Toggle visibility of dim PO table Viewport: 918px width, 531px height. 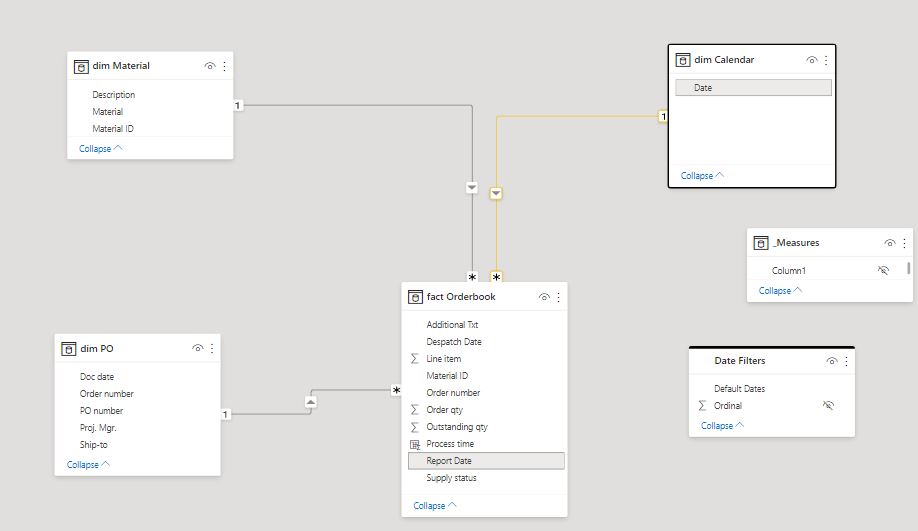[197, 348]
